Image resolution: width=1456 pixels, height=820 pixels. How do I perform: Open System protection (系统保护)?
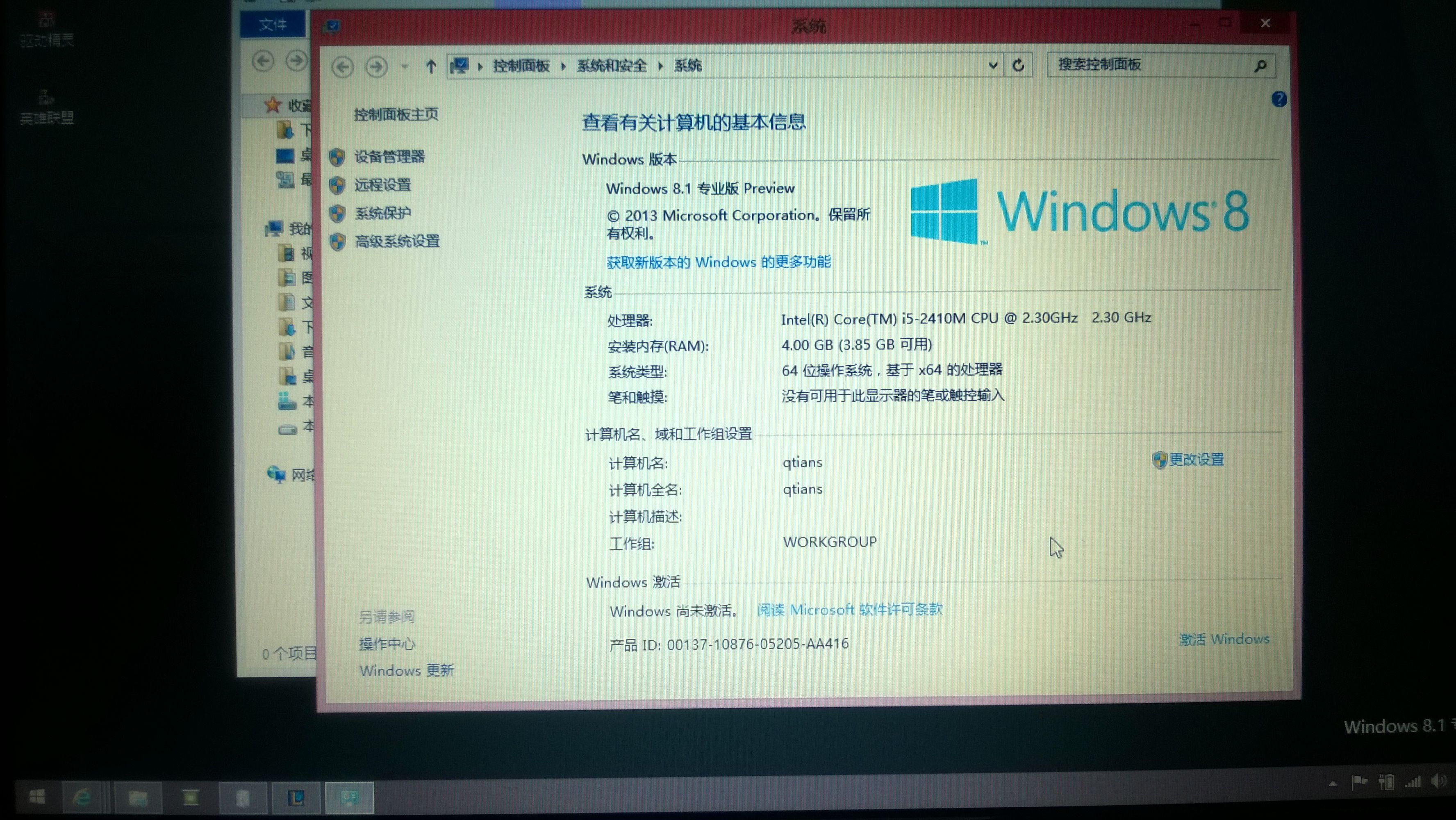click(383, 213)
